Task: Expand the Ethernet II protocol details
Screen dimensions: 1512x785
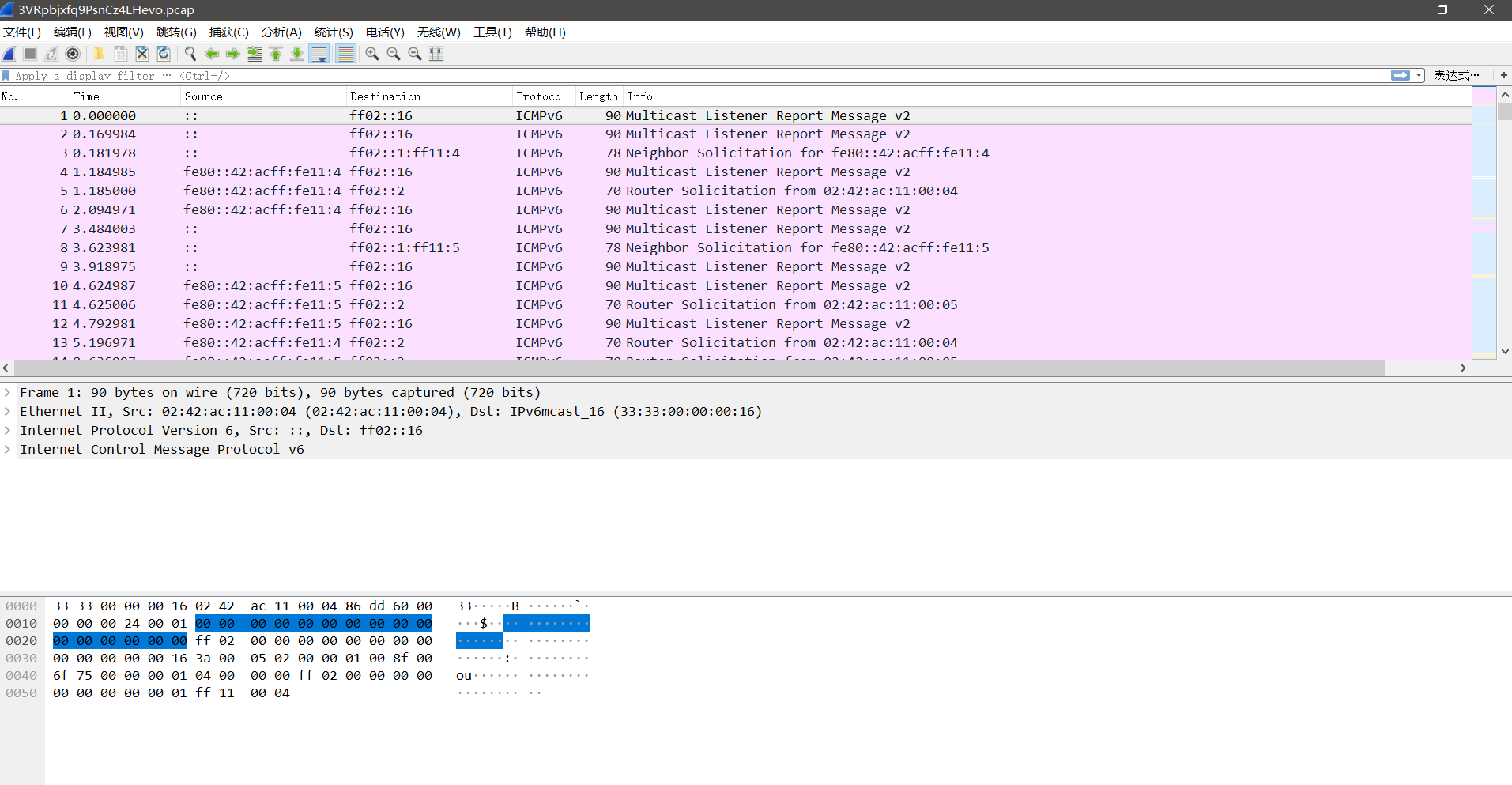Action: click(x=7, y=411)
